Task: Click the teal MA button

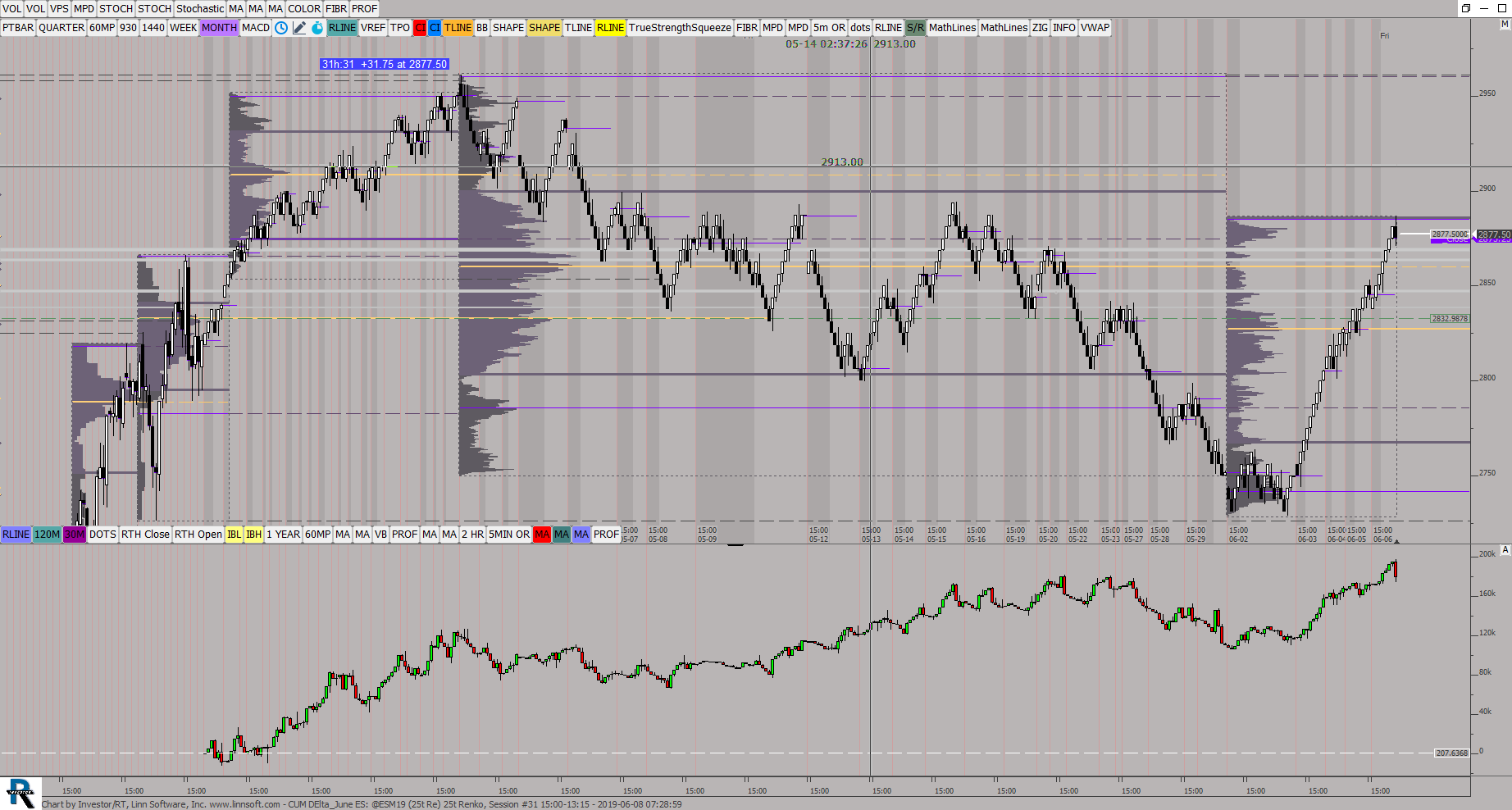Action: [562, 535]
